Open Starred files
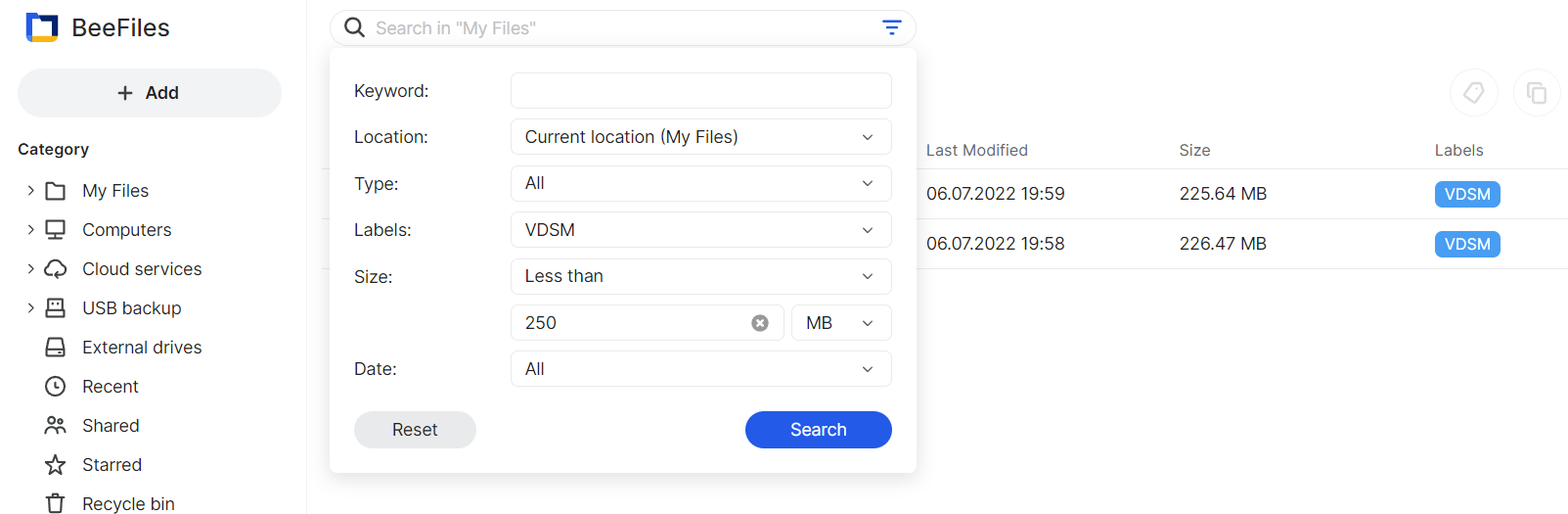 click(112, 465)
